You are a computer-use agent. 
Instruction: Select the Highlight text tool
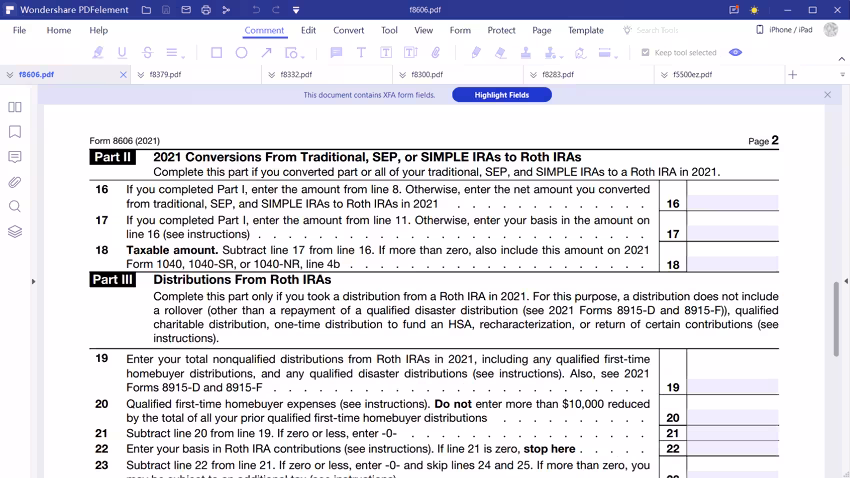click(x=98, y=53)
